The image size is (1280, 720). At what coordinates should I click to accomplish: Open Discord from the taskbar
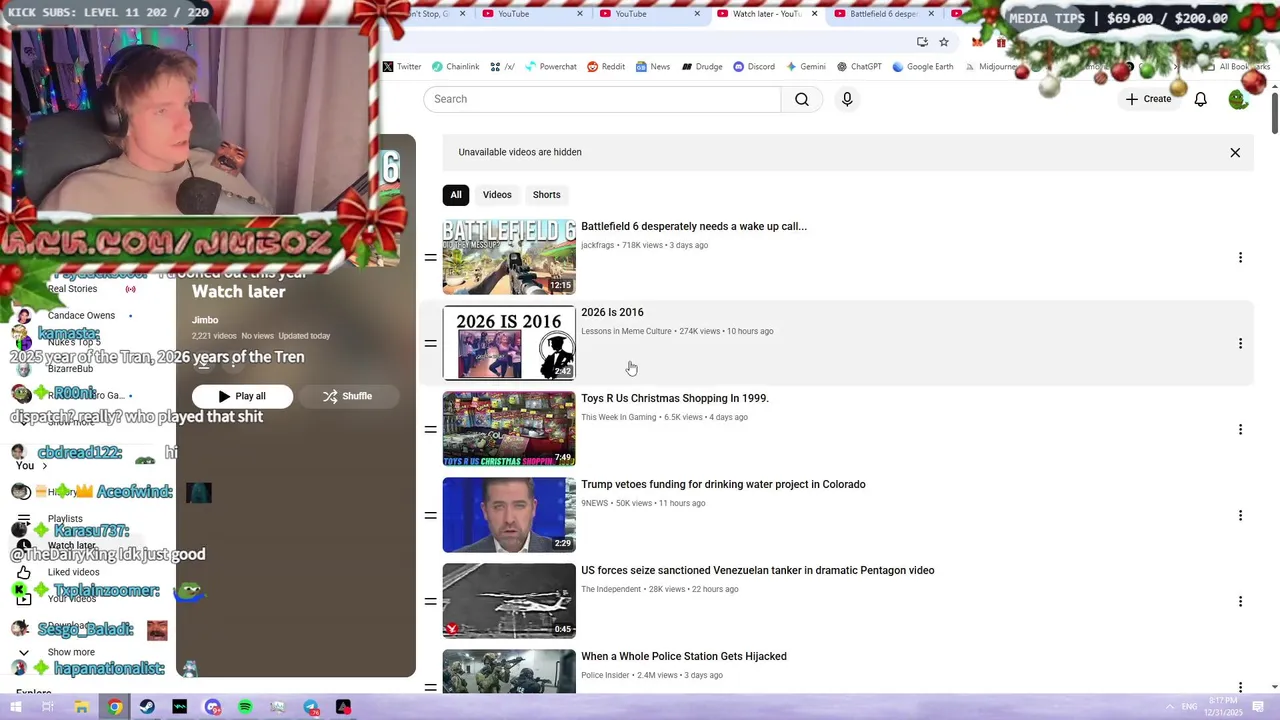(212, 707)
